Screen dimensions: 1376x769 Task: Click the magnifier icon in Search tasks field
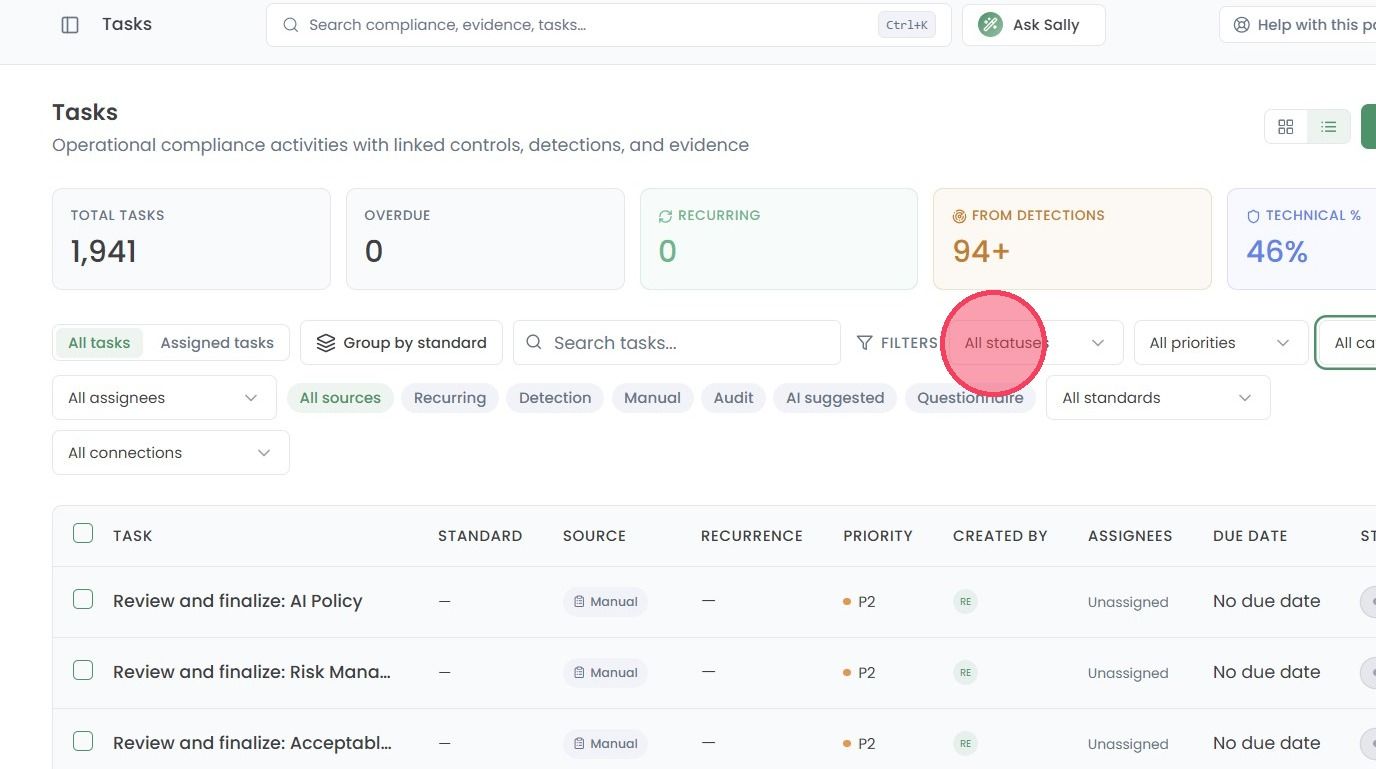[534, 343]
